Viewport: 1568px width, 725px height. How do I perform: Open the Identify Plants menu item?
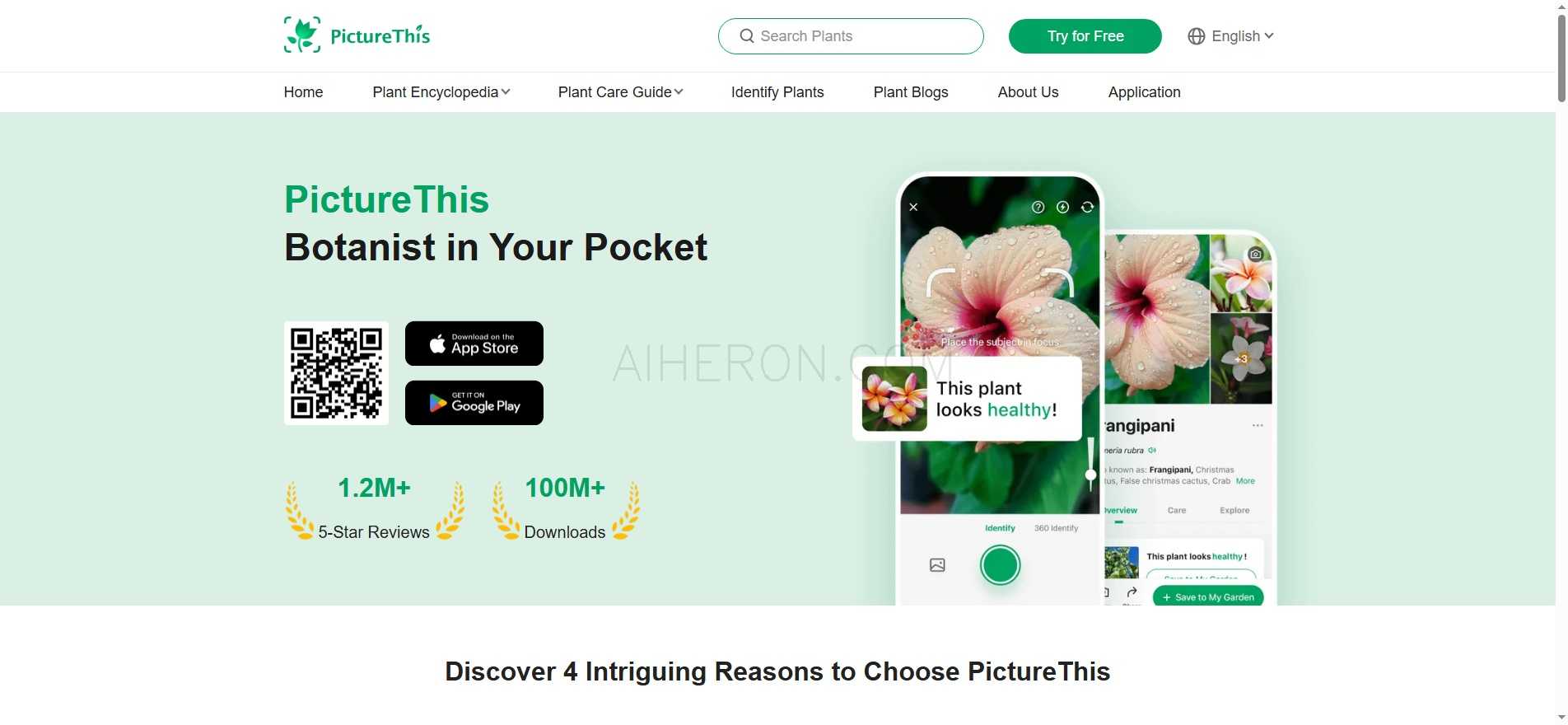pyautogui.click(x=777, y=92)
